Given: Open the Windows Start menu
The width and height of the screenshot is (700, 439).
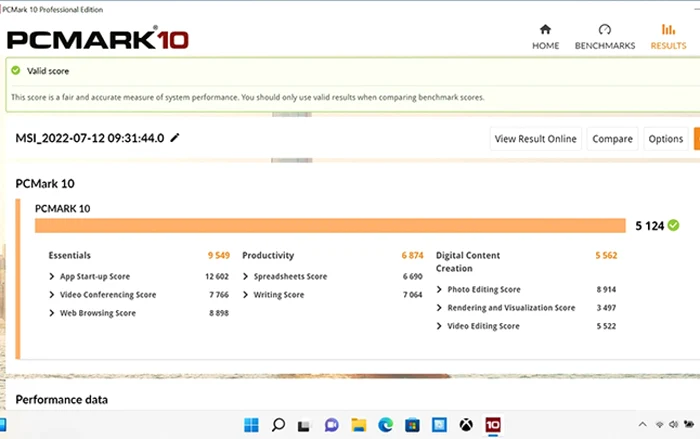Looking at the screenshot, I should (251, 425).
